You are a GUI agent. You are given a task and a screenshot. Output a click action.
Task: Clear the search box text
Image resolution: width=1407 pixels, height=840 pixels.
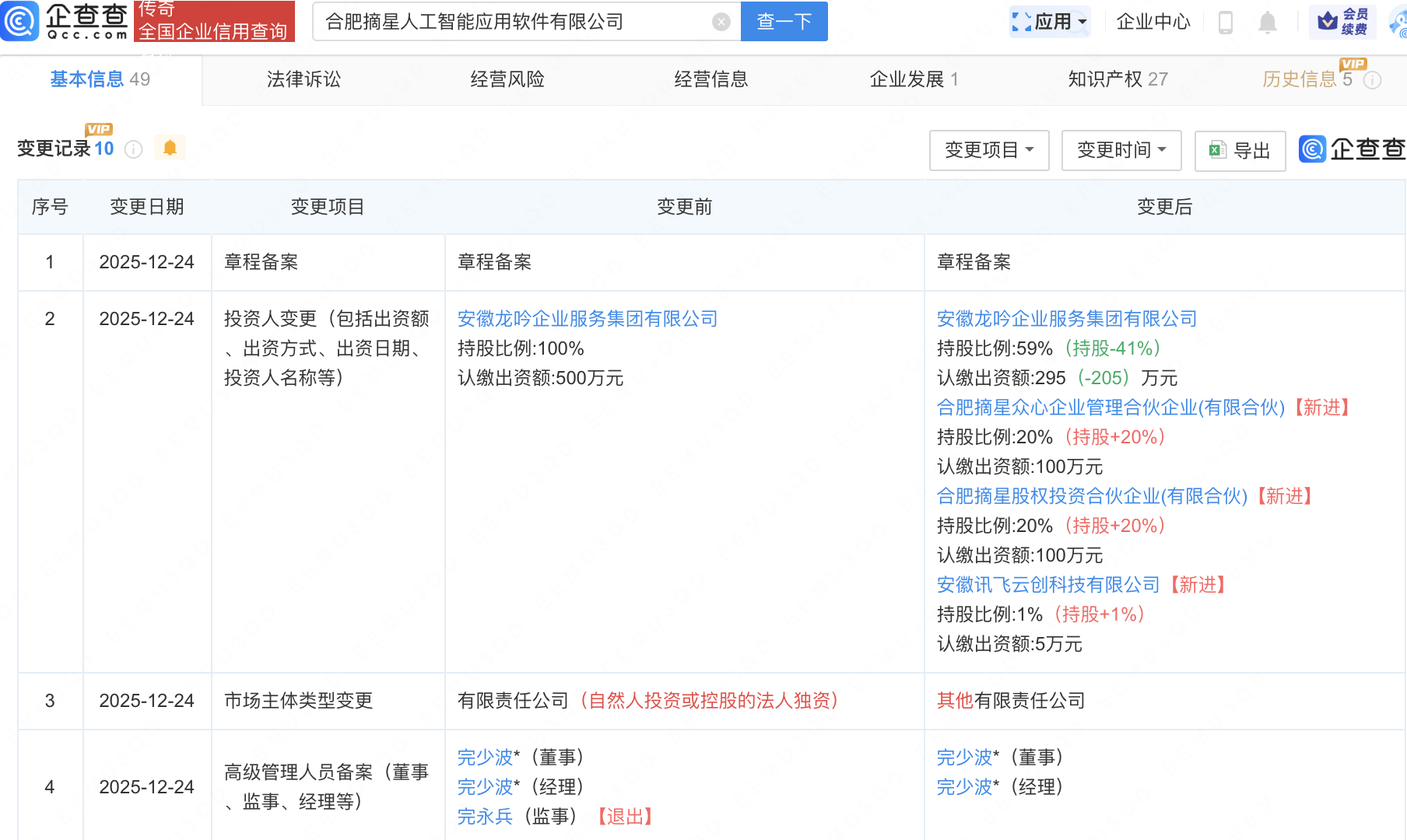(x=721, y=22)
